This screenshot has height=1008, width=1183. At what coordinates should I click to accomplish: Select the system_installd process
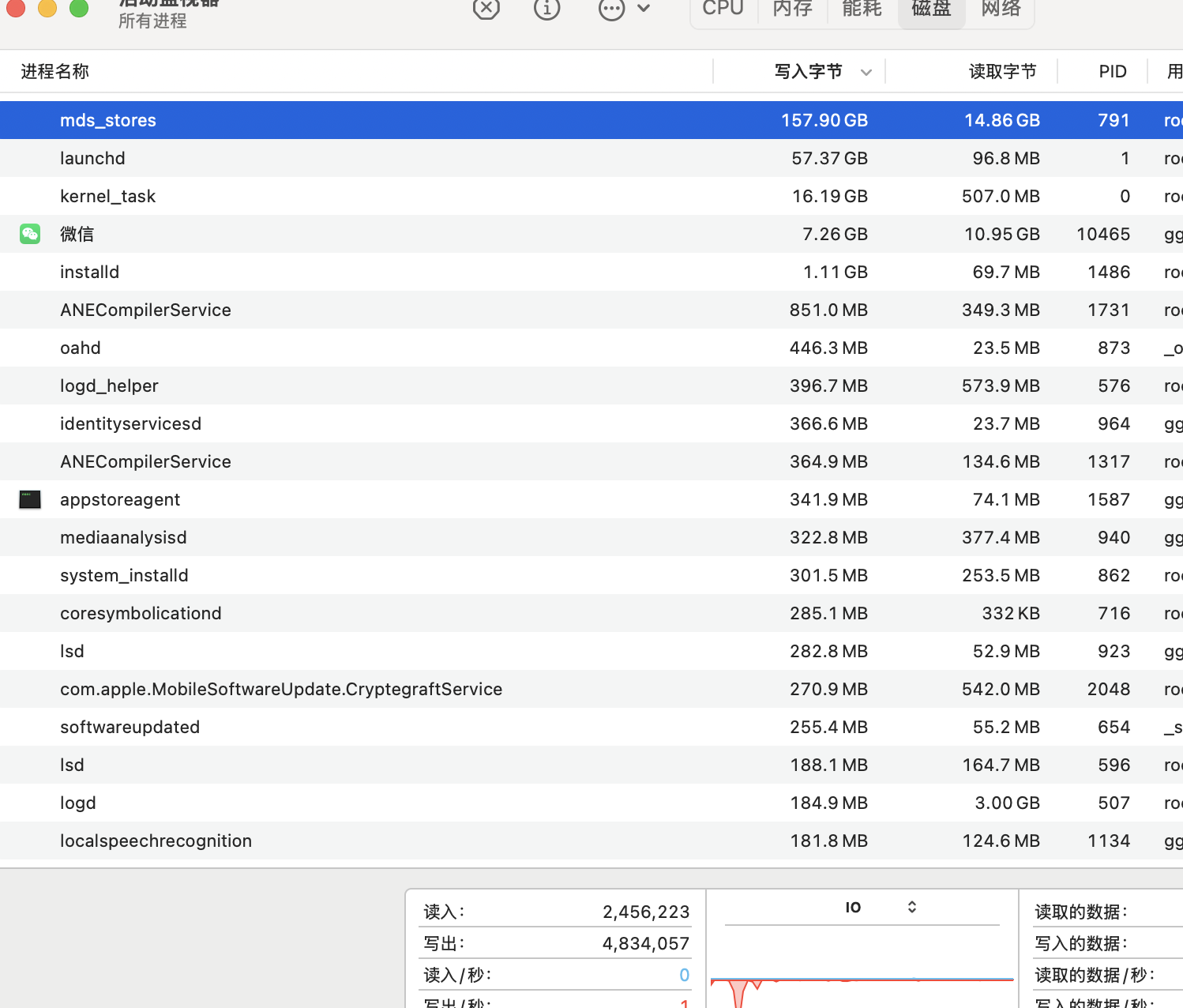[591, 575]
